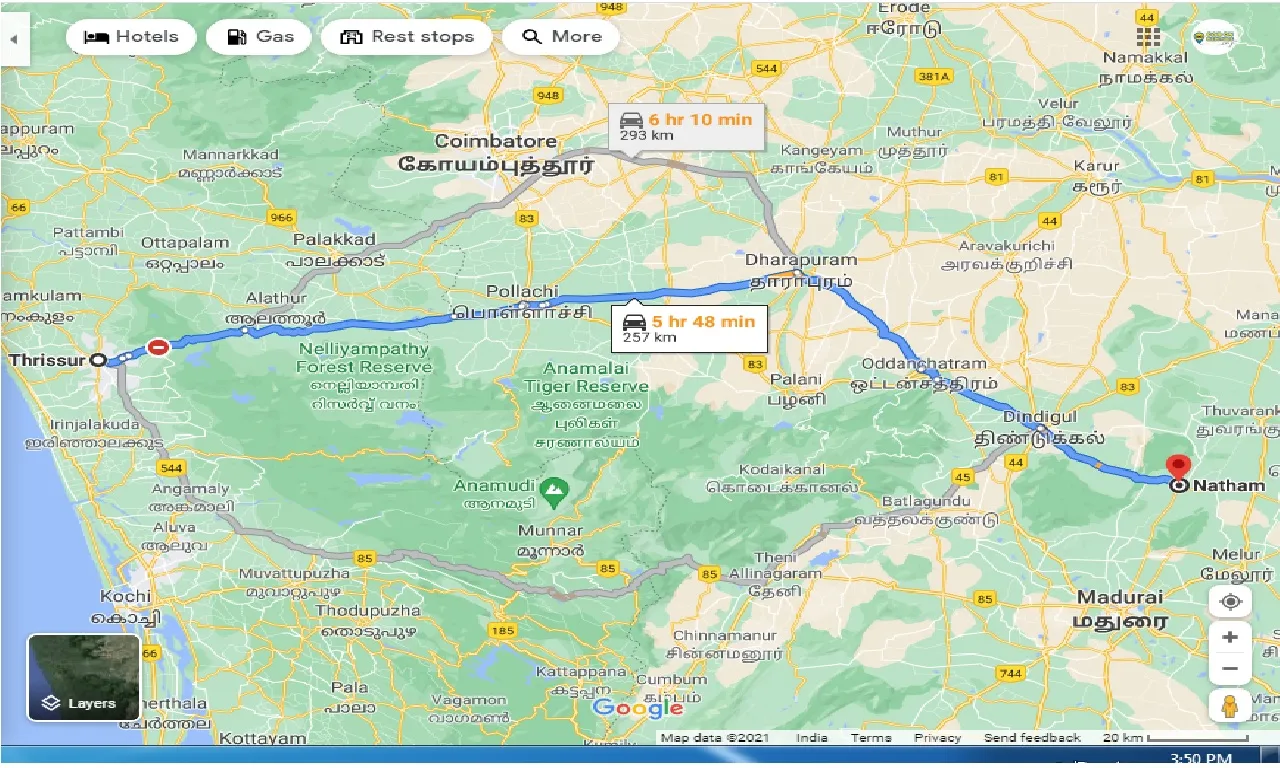The image size is (1280, 768).
Task: Search for Hotels nearby
Action: point(131,37)
